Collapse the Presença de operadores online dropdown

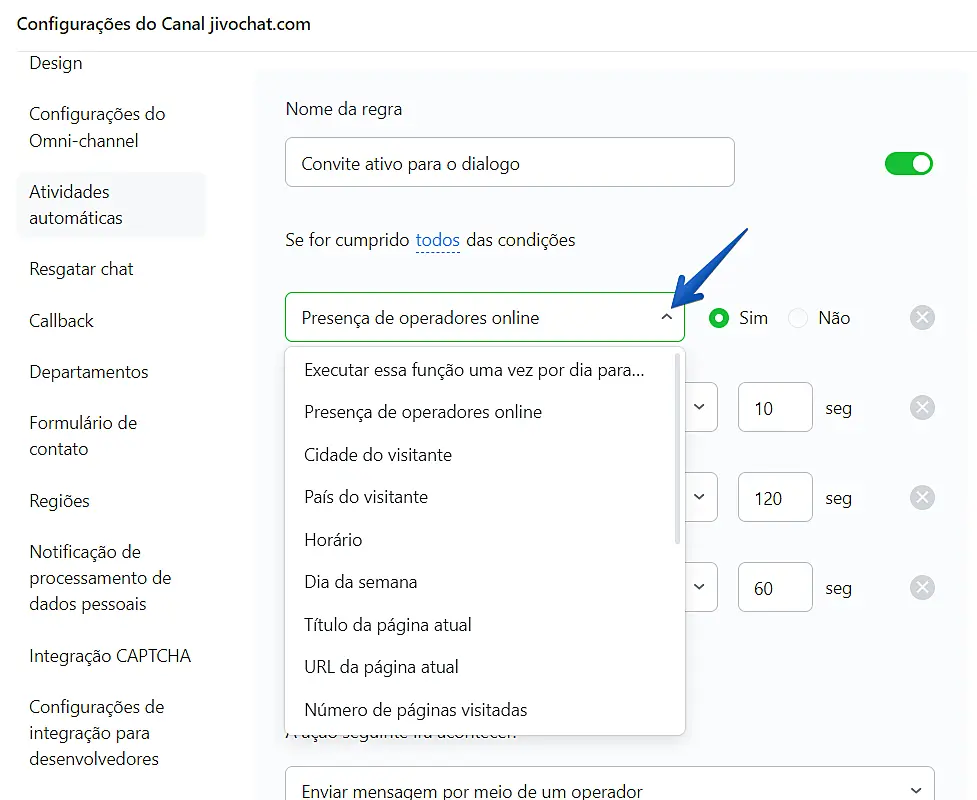(666, 318)
